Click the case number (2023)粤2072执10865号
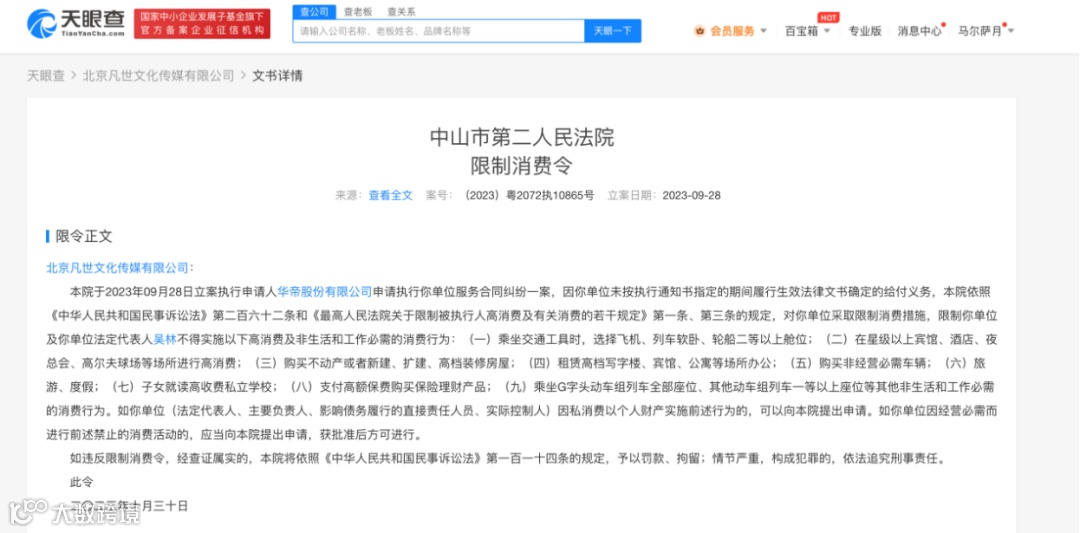Image resolution: width=1080 pixels, height=533 pixels. [x=529, y=195]
